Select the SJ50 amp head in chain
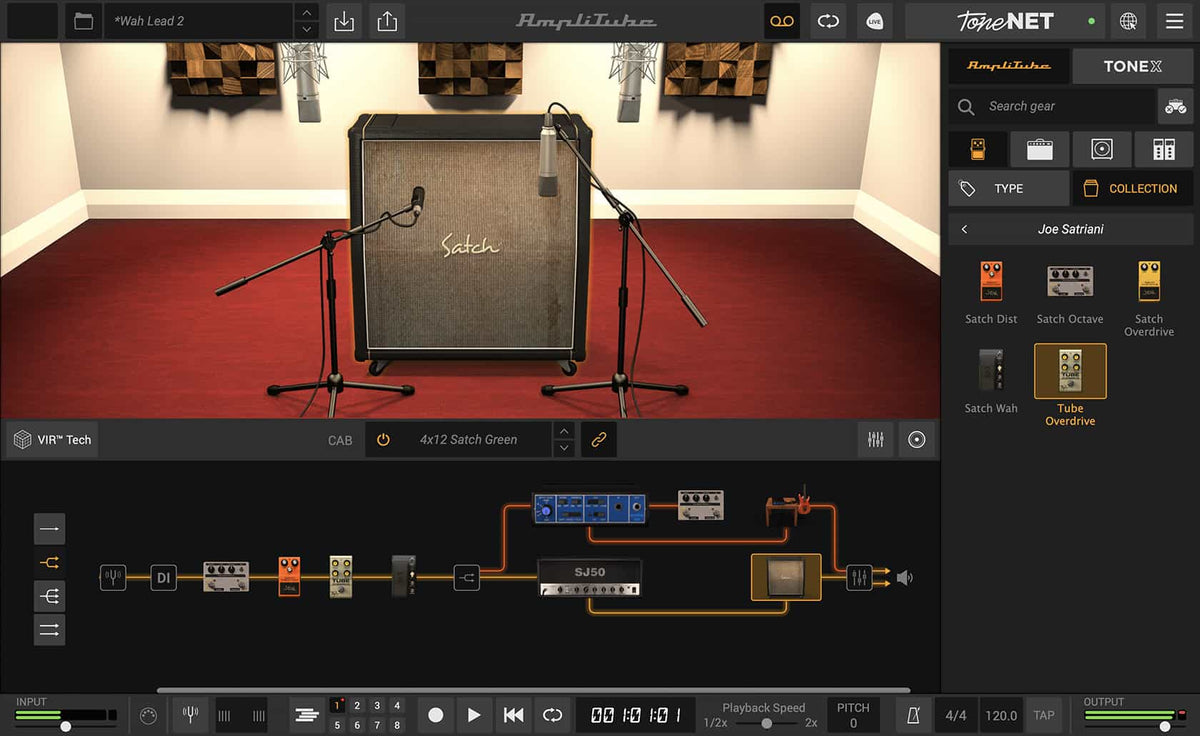Screen dimensions: 1200x736 [x=589, y=577]
